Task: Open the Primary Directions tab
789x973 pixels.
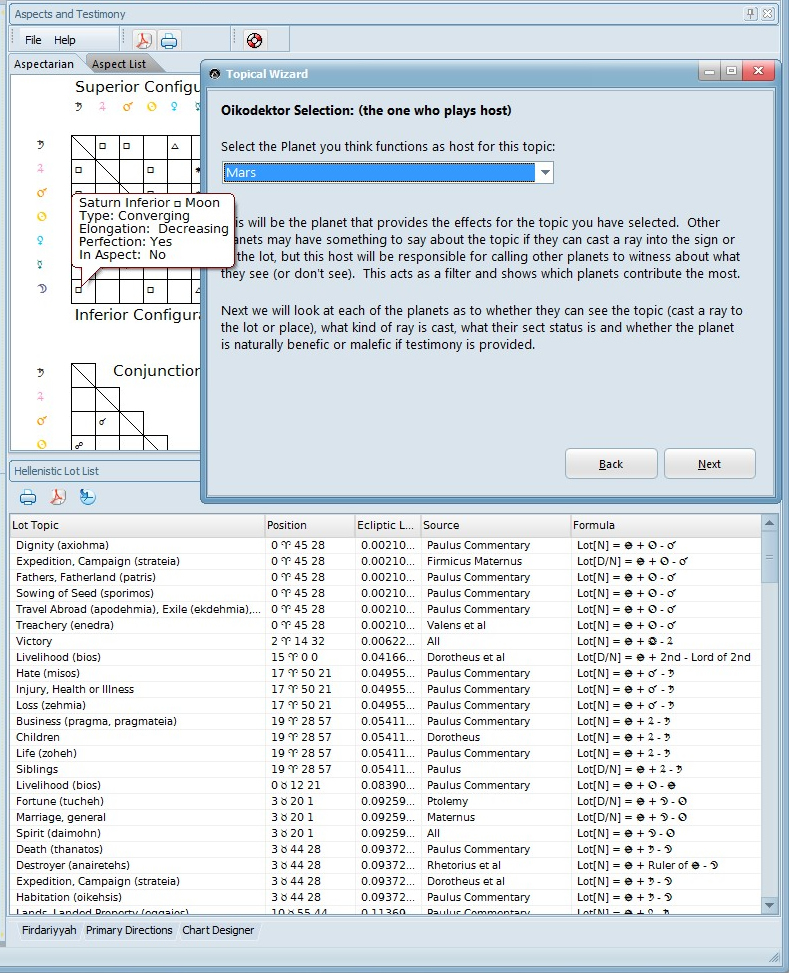Action: [x=129, y=930]
